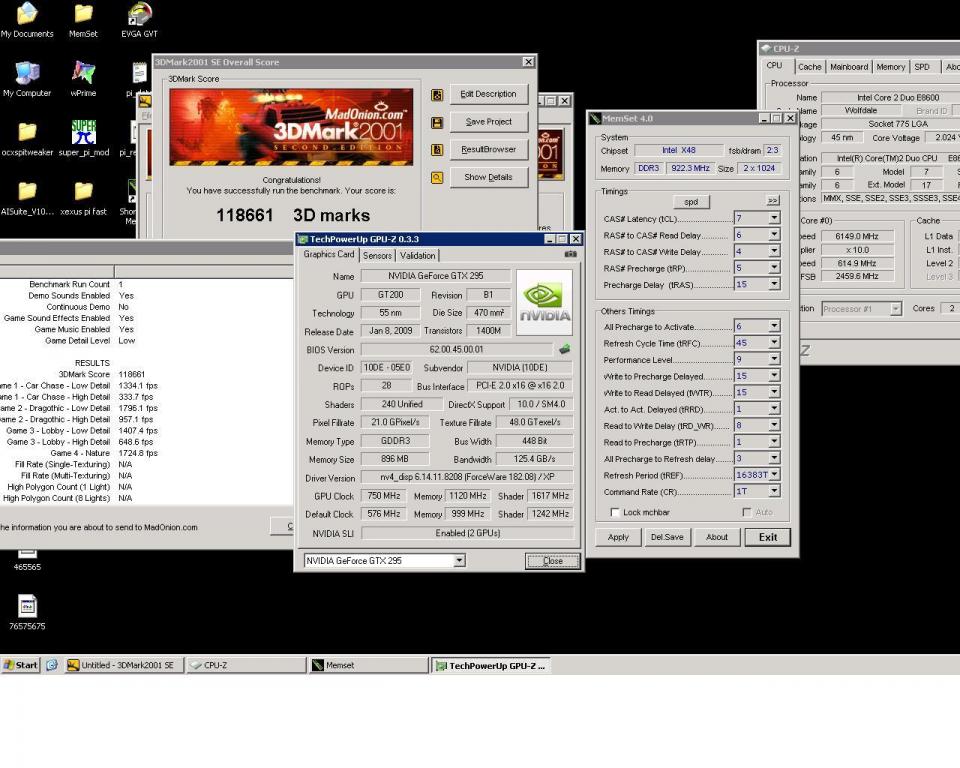Click the NVIDIA logo in GPU-Z
Viewport: 960px width, 768px height.
click(544, 303)
